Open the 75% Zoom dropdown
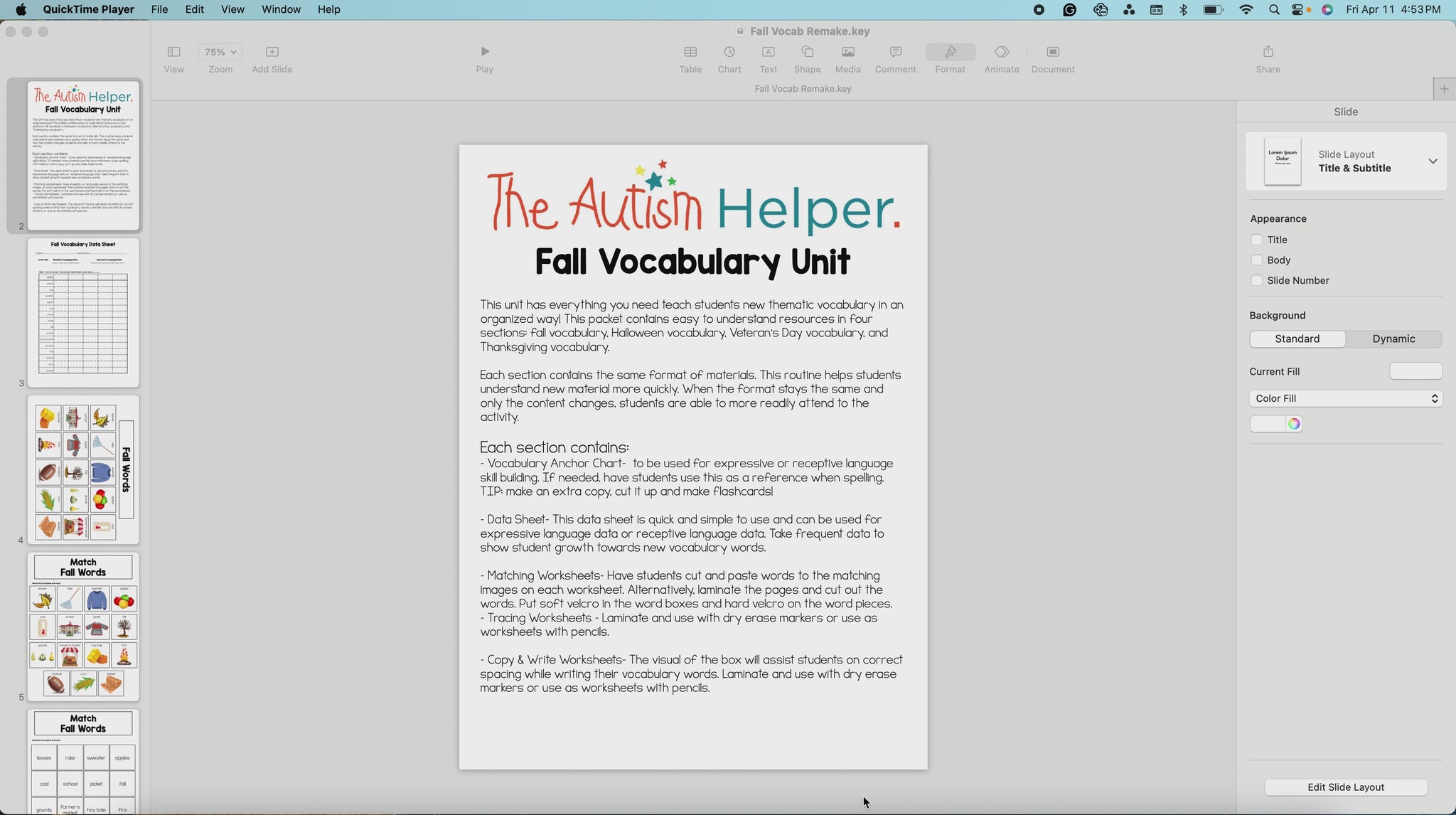 [x=220, y=52]
